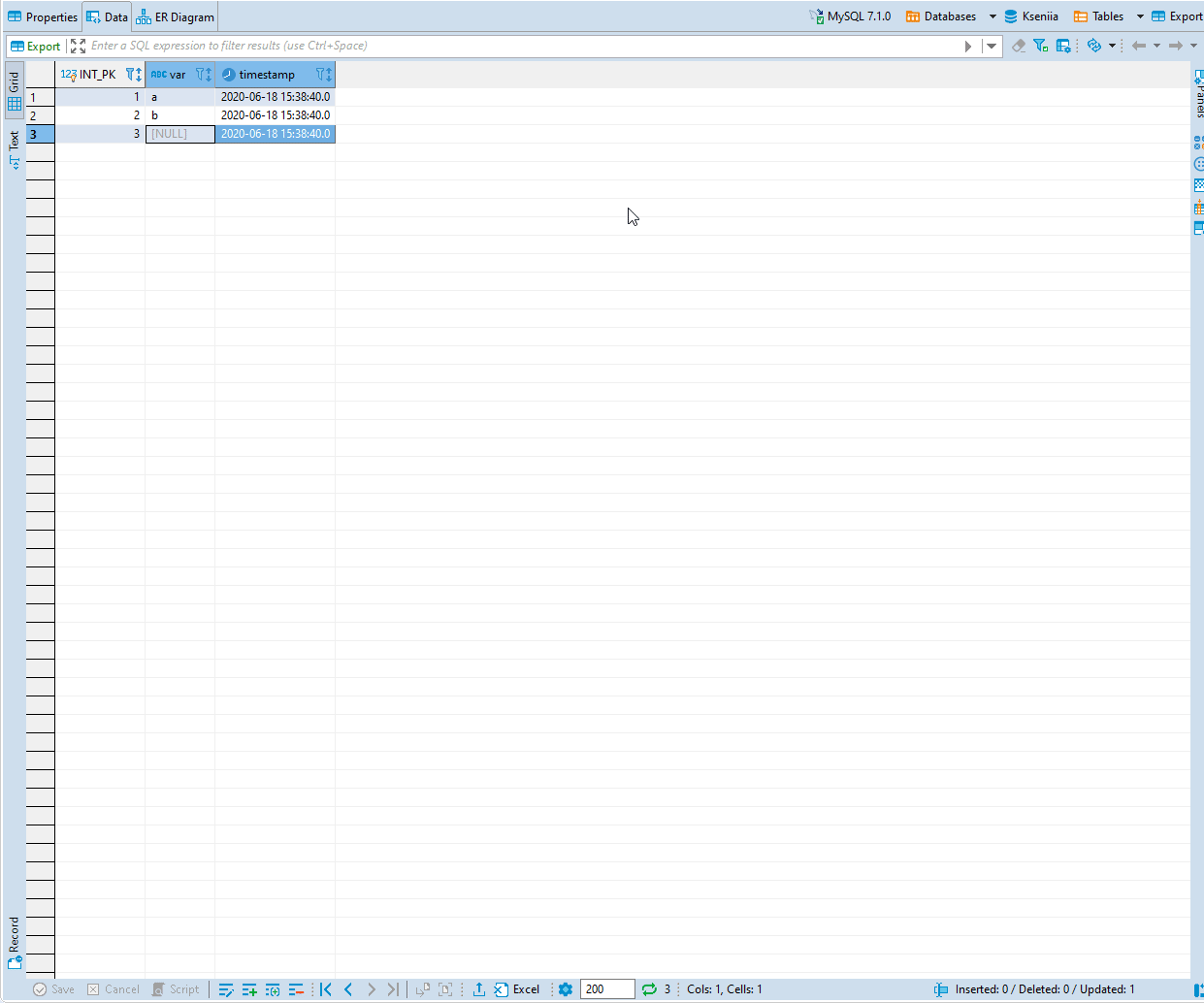Click the Export table breadcrumb at top right
Image resolution: width=1204 pixels, height=1003 pixels.
(1177, 16)
